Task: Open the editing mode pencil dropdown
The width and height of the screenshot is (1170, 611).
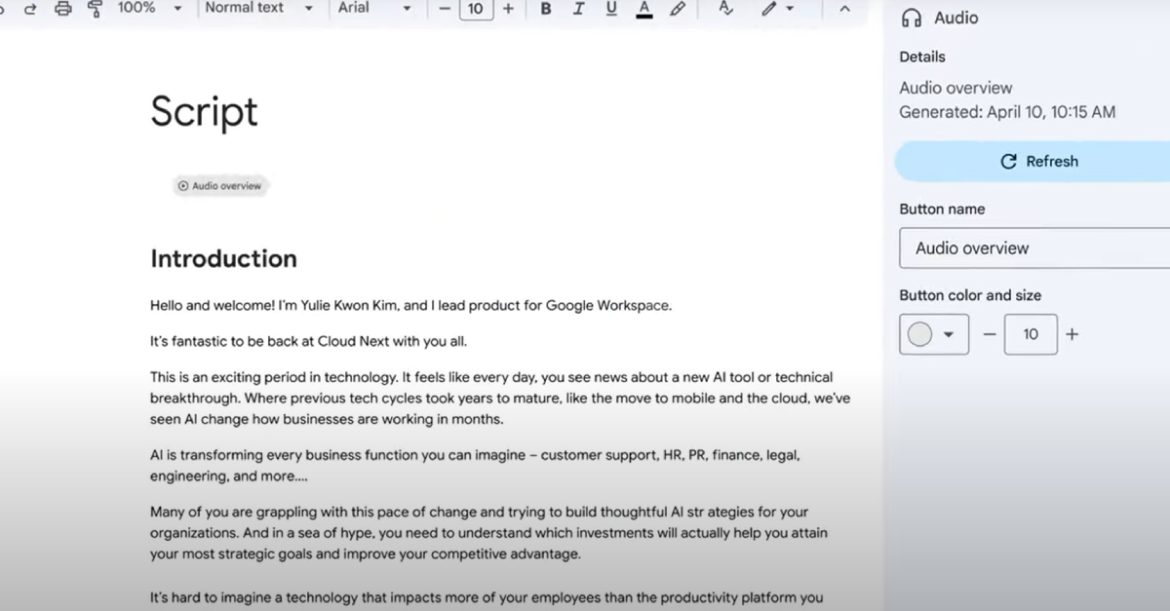Action: (x=776, y=9)
